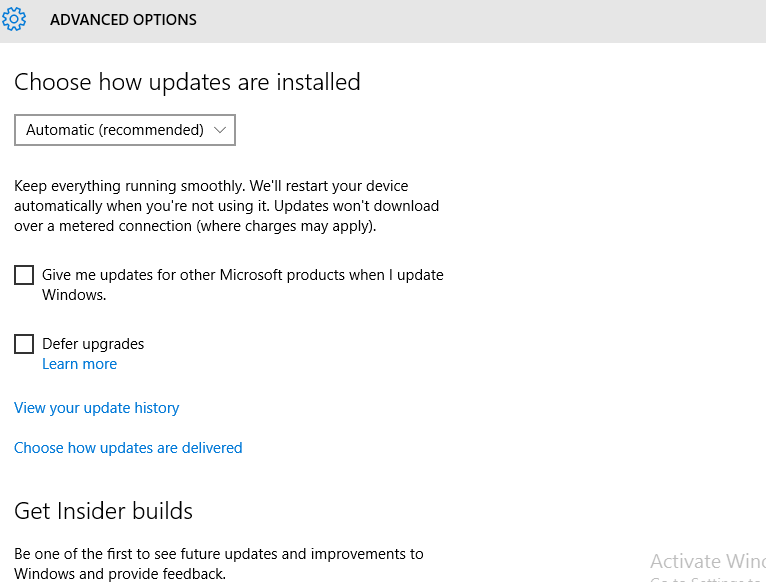Click the settings gear icon in header
766x582 pixels.
click(x=14, y=20)
